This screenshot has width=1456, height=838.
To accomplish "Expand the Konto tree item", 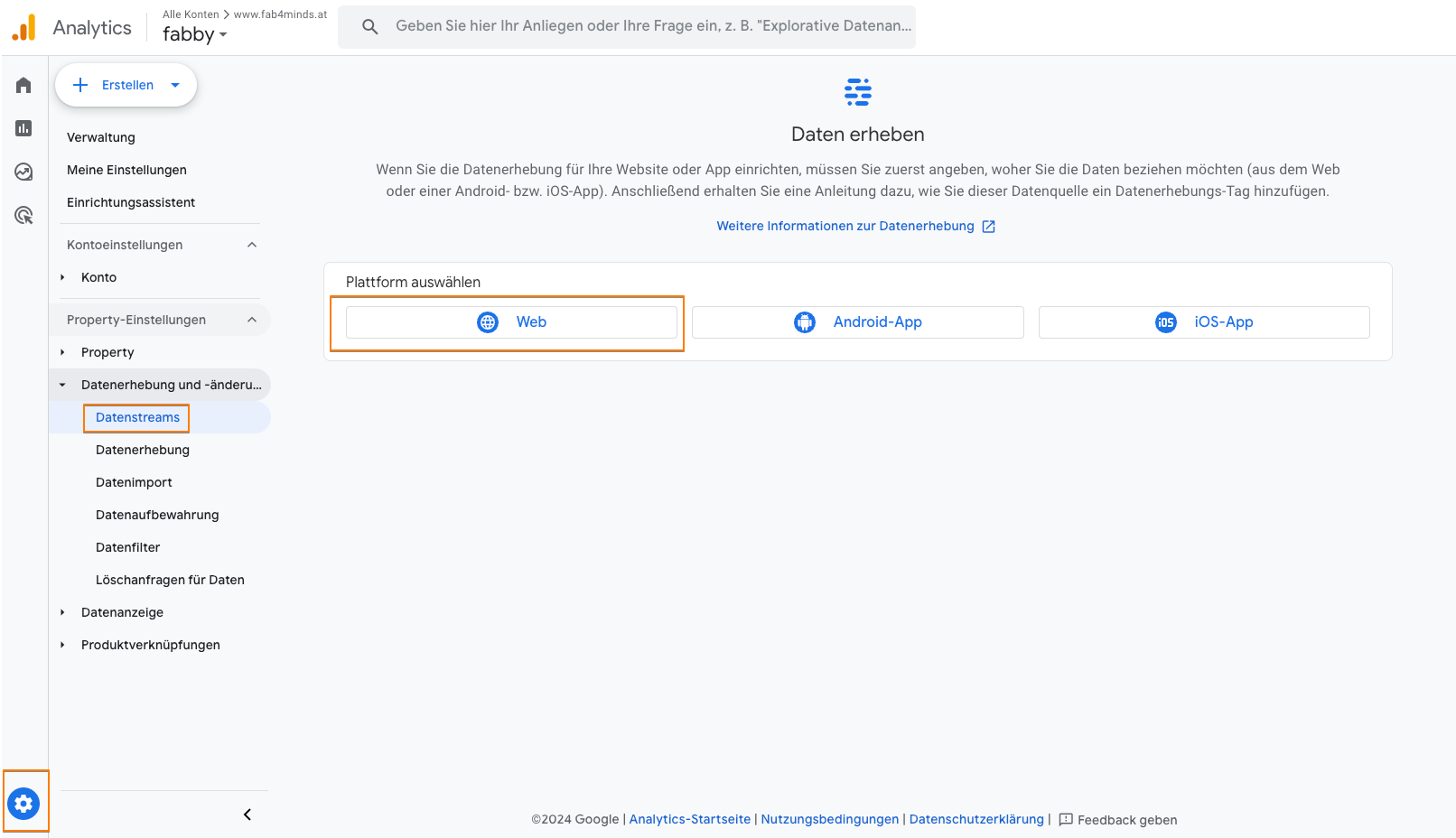I will pos(62,277).
